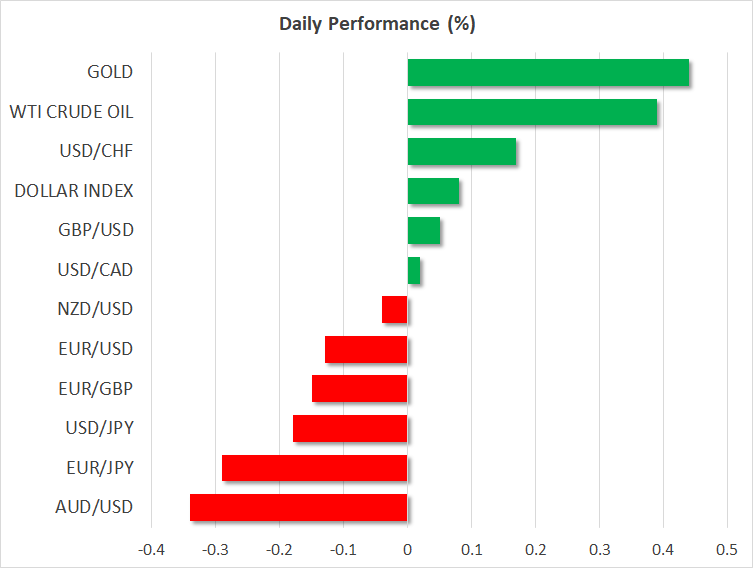
Task: Select the GOLD axis label
Action: pos(110,72)
